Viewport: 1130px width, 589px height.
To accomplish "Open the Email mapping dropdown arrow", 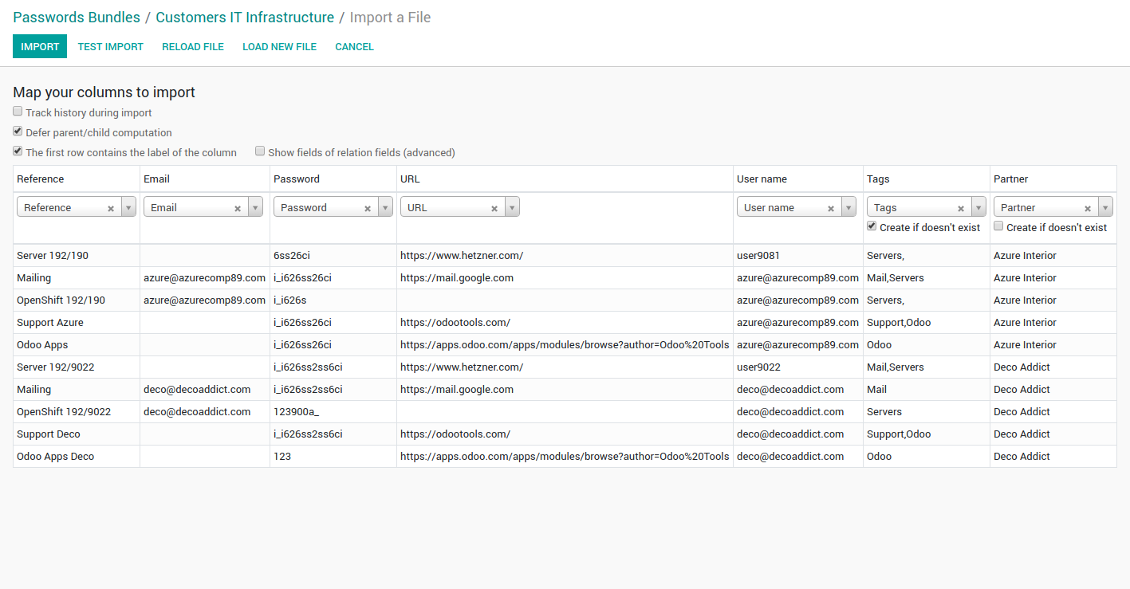I will click(255, 208).
